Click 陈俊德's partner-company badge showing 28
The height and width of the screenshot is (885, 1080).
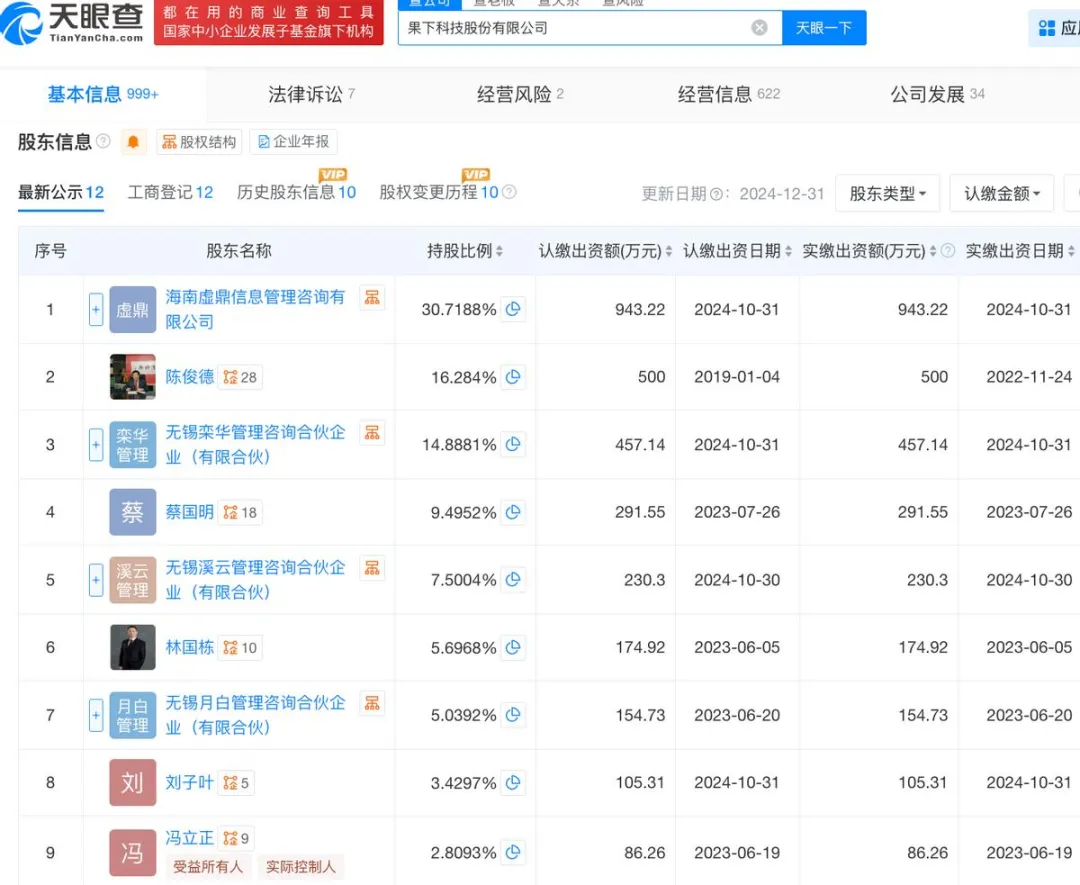238,377
